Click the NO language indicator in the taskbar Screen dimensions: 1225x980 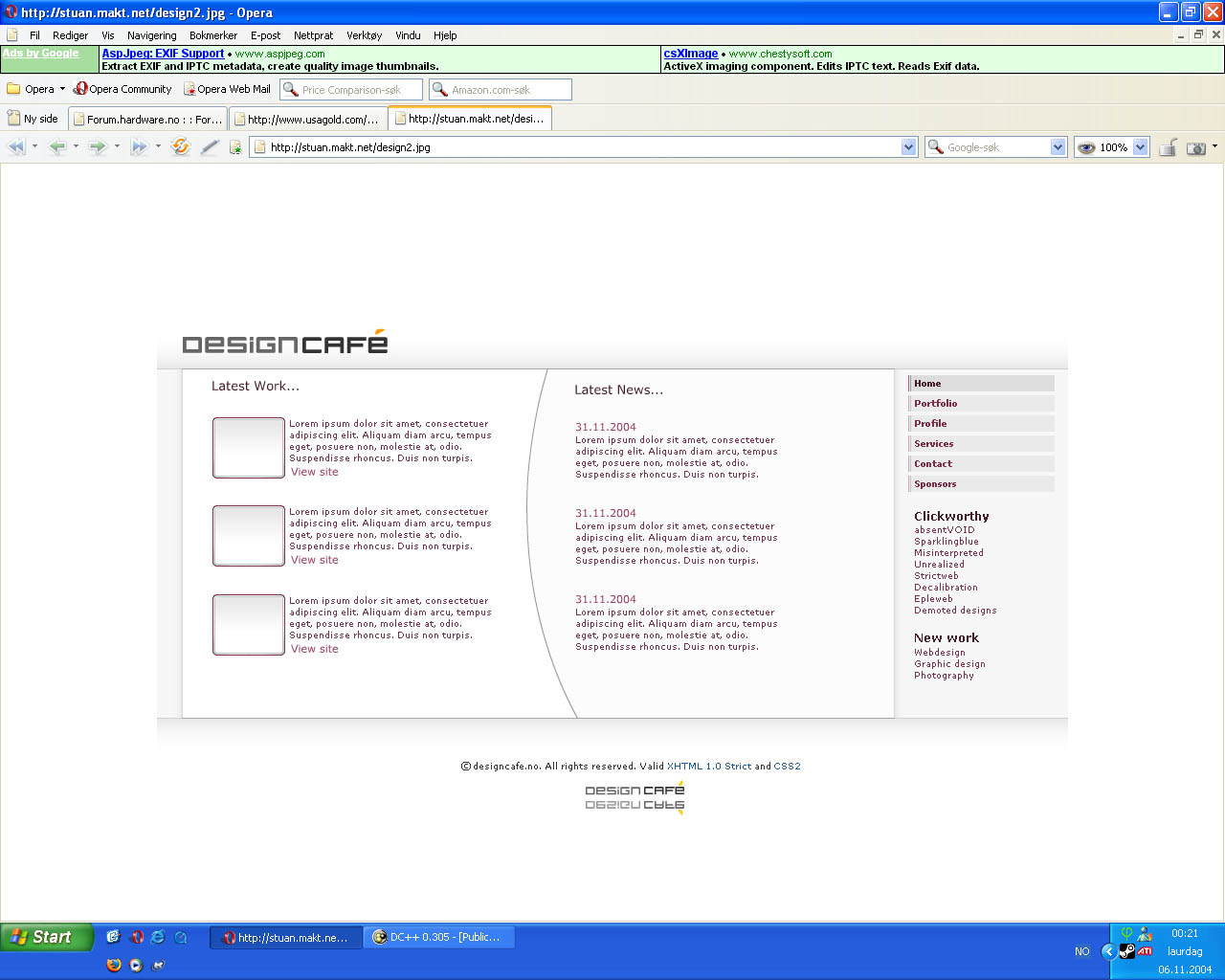tap(1082, 951)
